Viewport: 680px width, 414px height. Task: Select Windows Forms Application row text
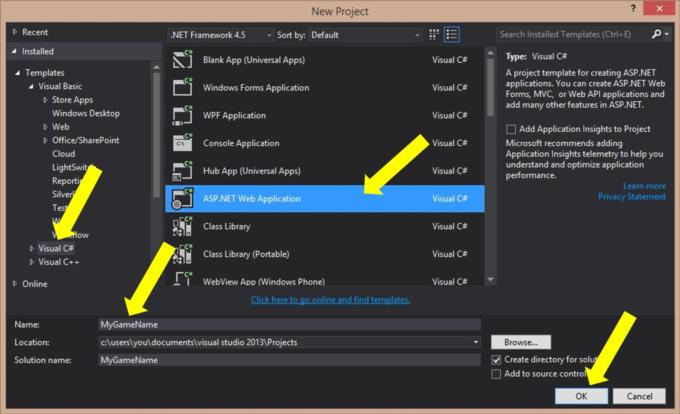[256, 88]
